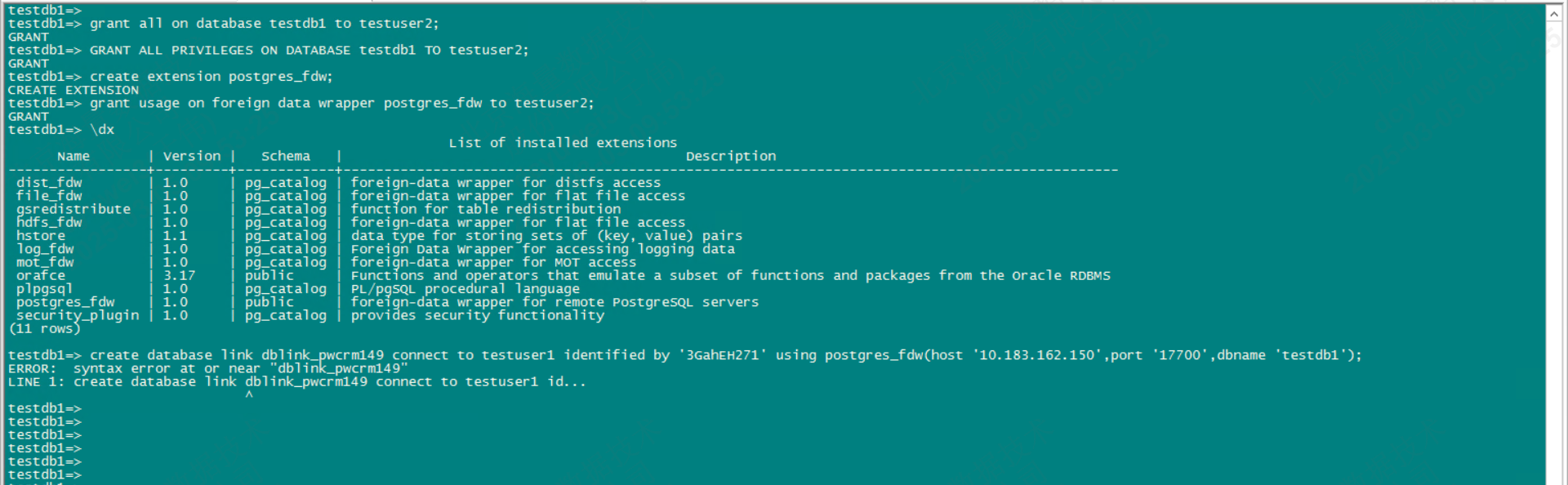Click the 'create extension postgres_fdw;' command text
The width and height of the screenshot is (1568, 485).
click(x=211, y=77)
